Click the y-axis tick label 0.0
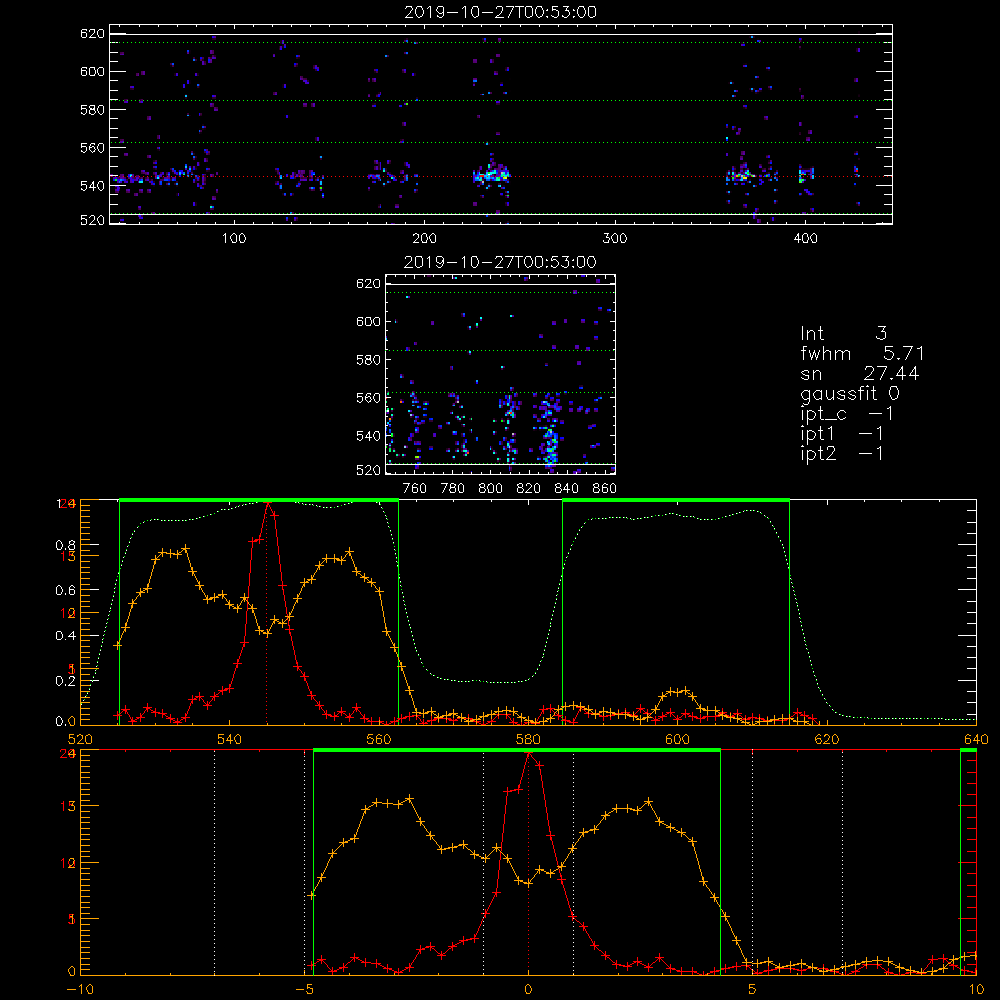The image size is (1000, 1000). pyautogui.click(x=65, y=722)
